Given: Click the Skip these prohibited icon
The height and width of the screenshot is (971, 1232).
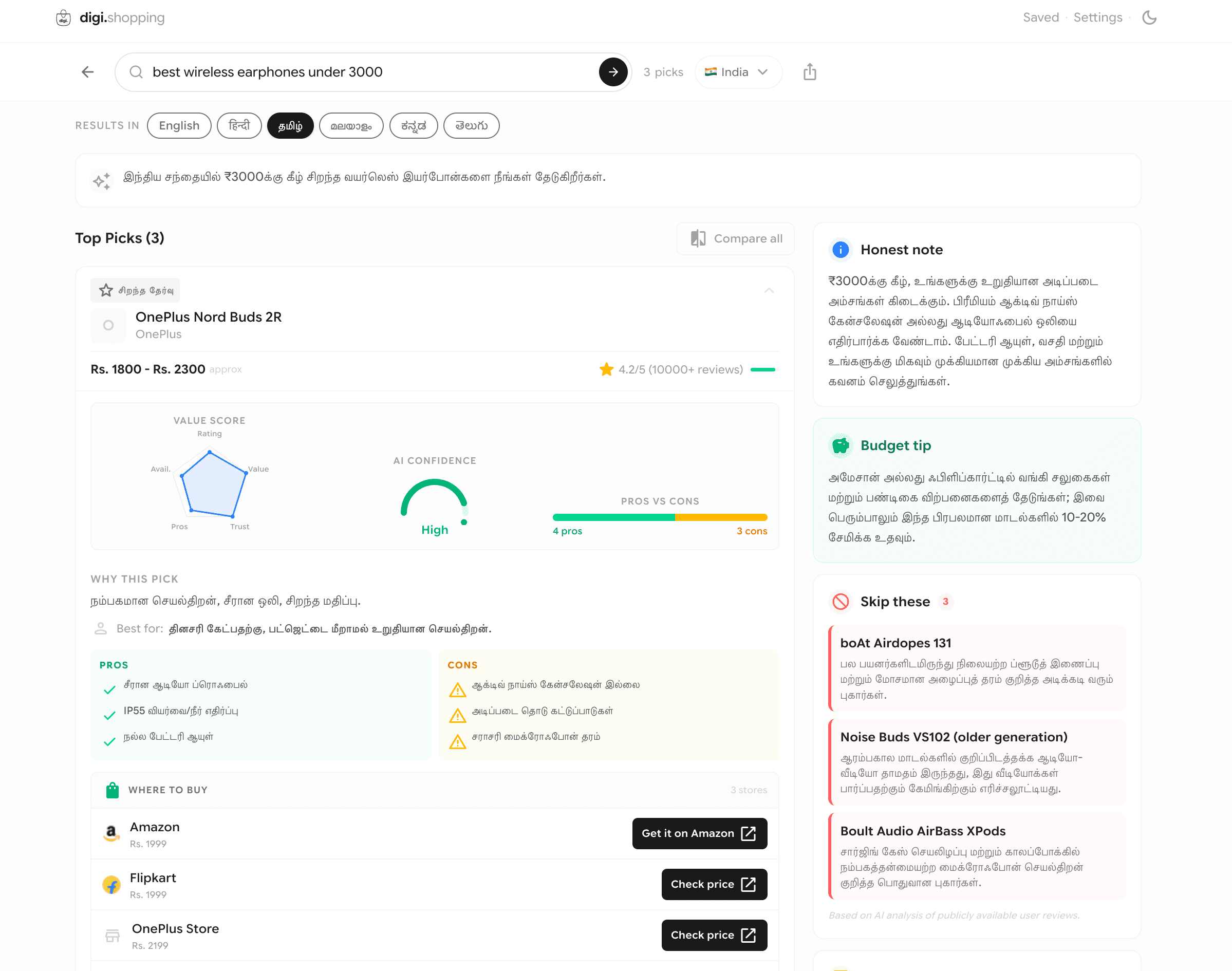Looking at the screenshot, I should coord(841,602).
